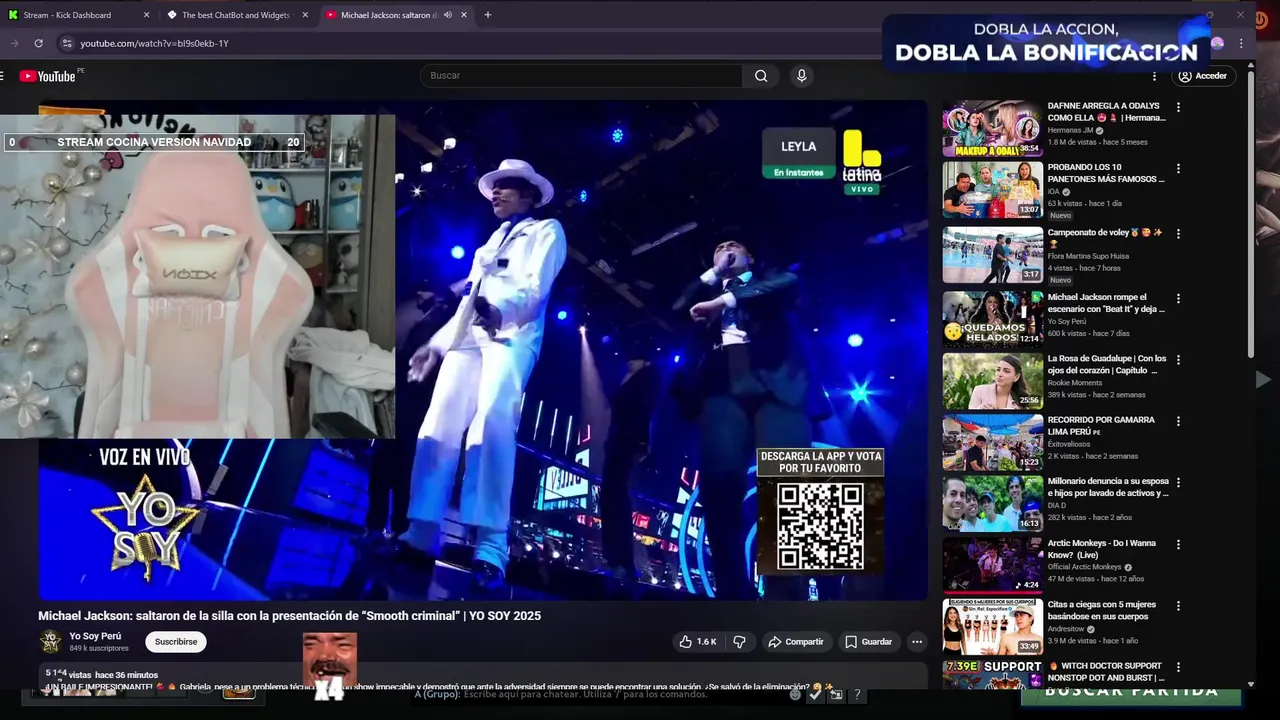1280x720 pixels.
Task: Open more actions ellipsis below the video
Action: pyautogui.click(x=917, y=642)
